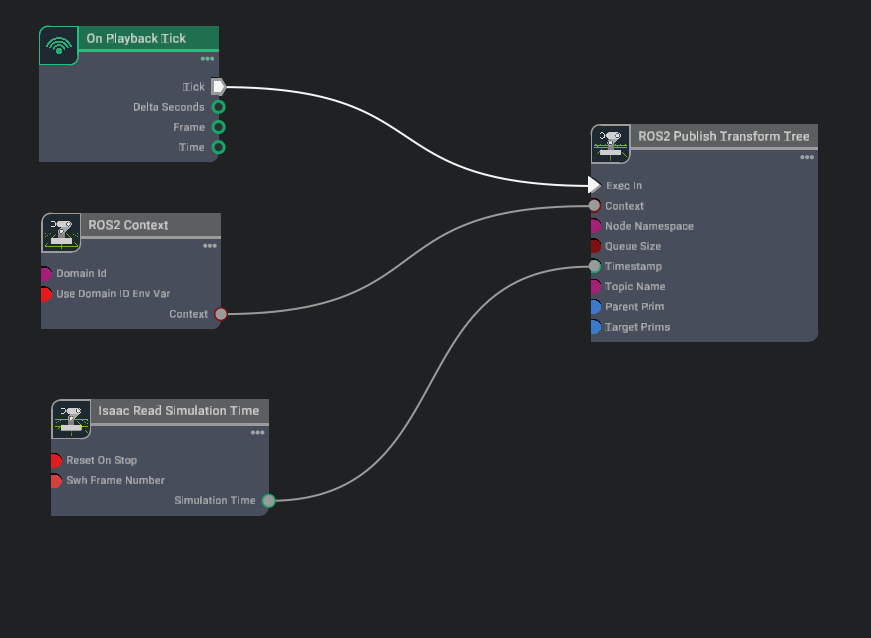Select the Publish Transform Tree Context input port
The image size is (871, 638).
[x=594, y=206]
